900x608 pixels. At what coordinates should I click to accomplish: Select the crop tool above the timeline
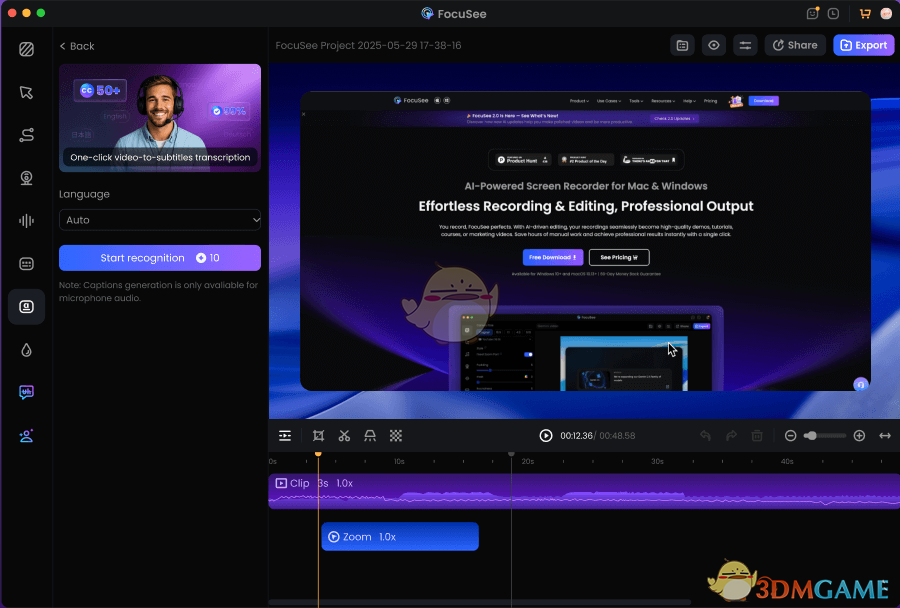[318, 435]
